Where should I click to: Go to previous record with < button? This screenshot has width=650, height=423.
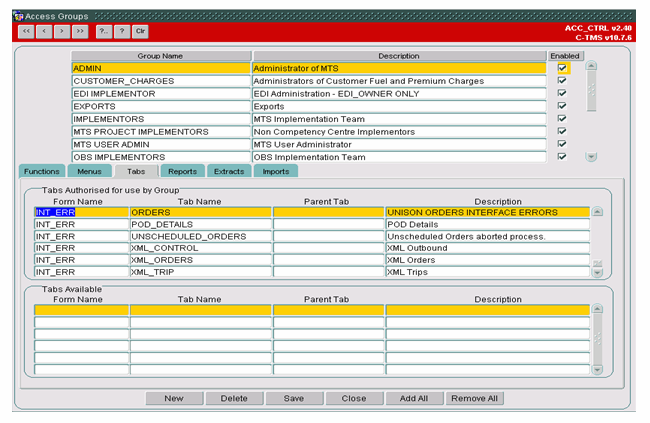44,31
